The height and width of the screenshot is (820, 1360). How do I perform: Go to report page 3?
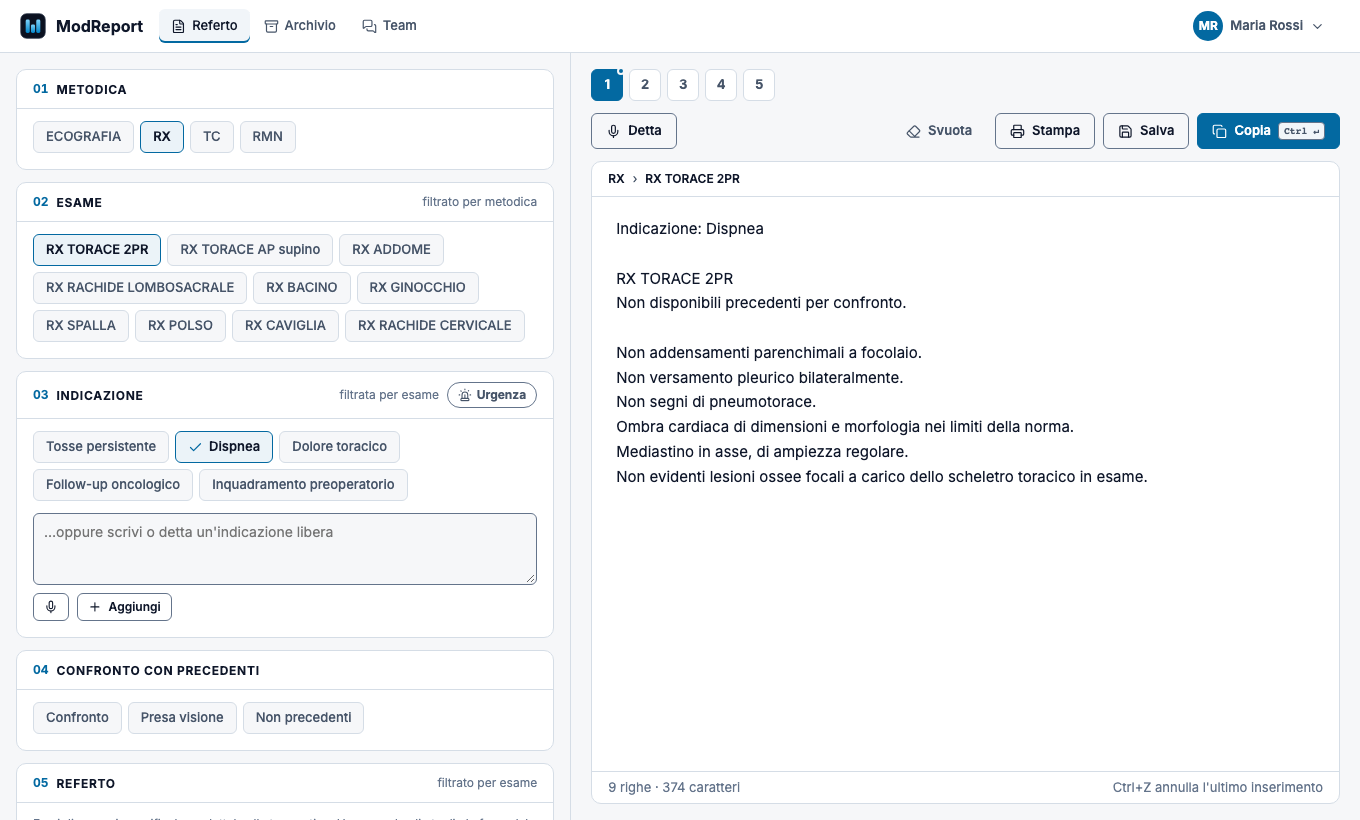(x=683, y=85)
